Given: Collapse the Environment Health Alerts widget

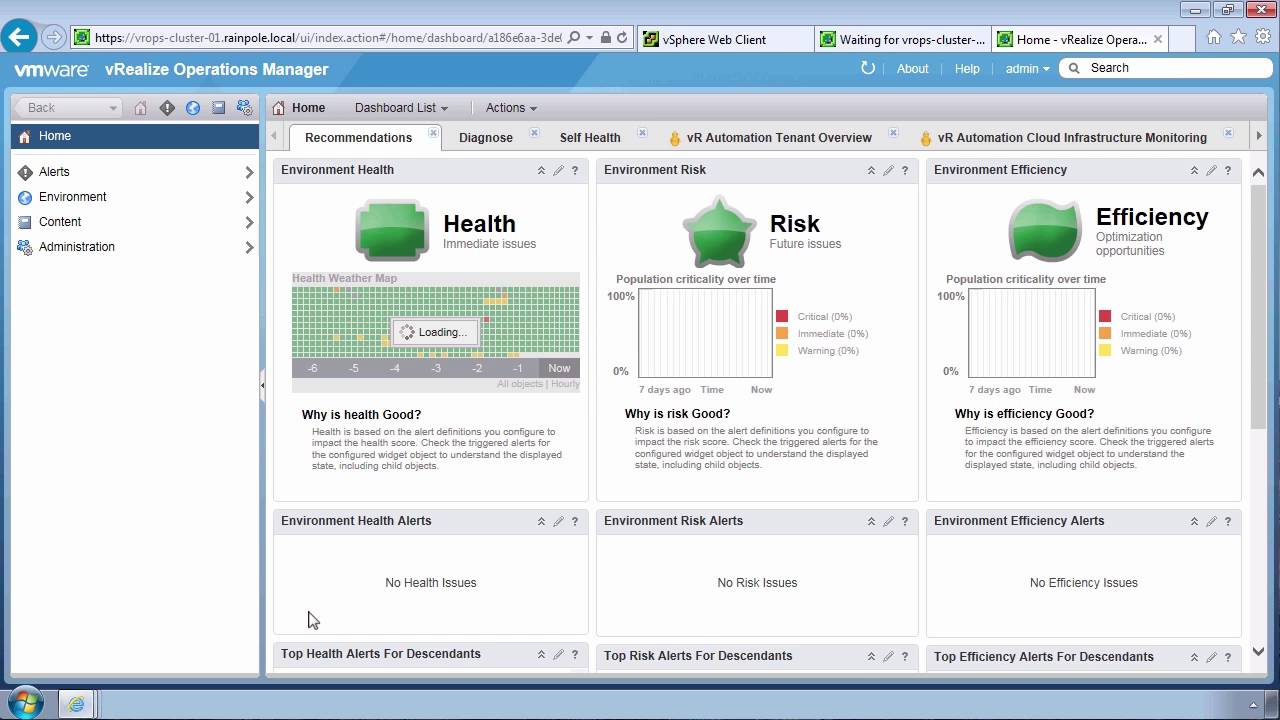Looking at the screenshot, I should [541, 522].
